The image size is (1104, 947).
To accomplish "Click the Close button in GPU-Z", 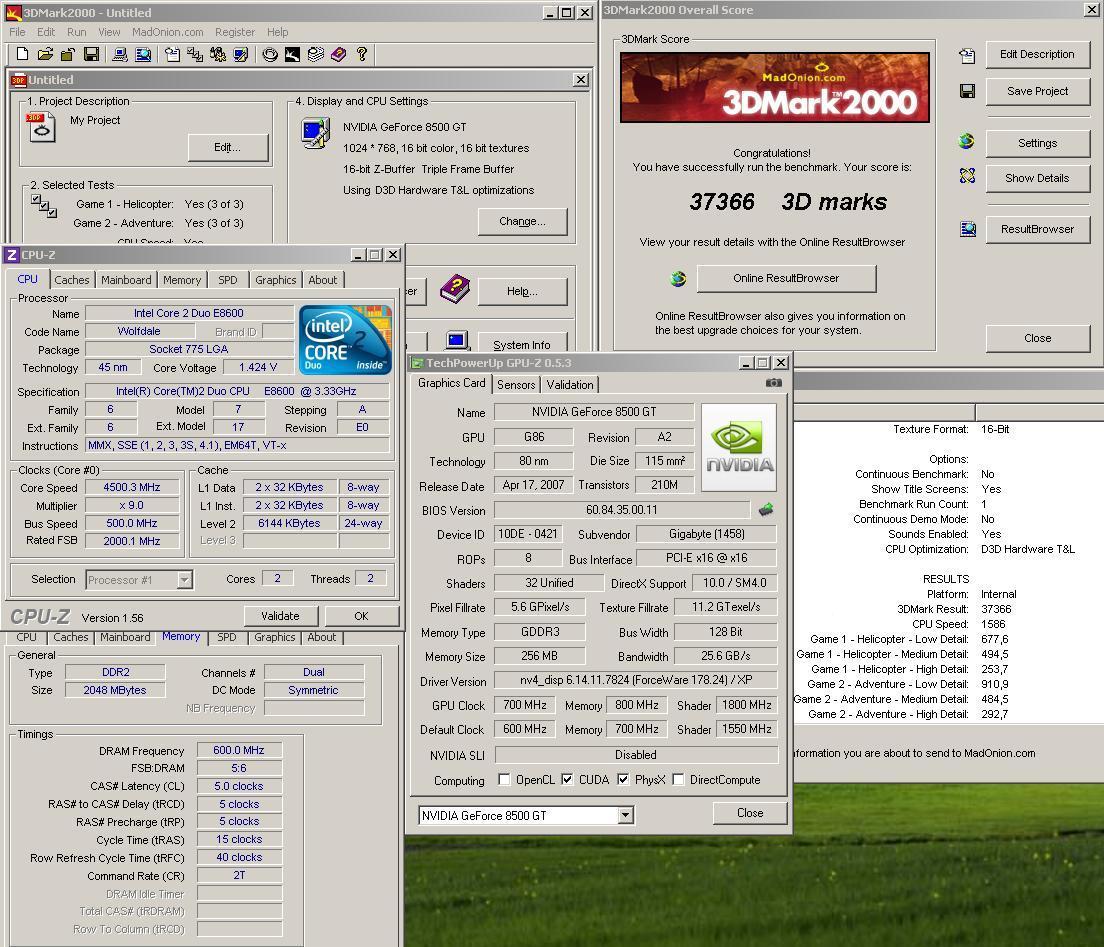I will (x=750, y=813).
